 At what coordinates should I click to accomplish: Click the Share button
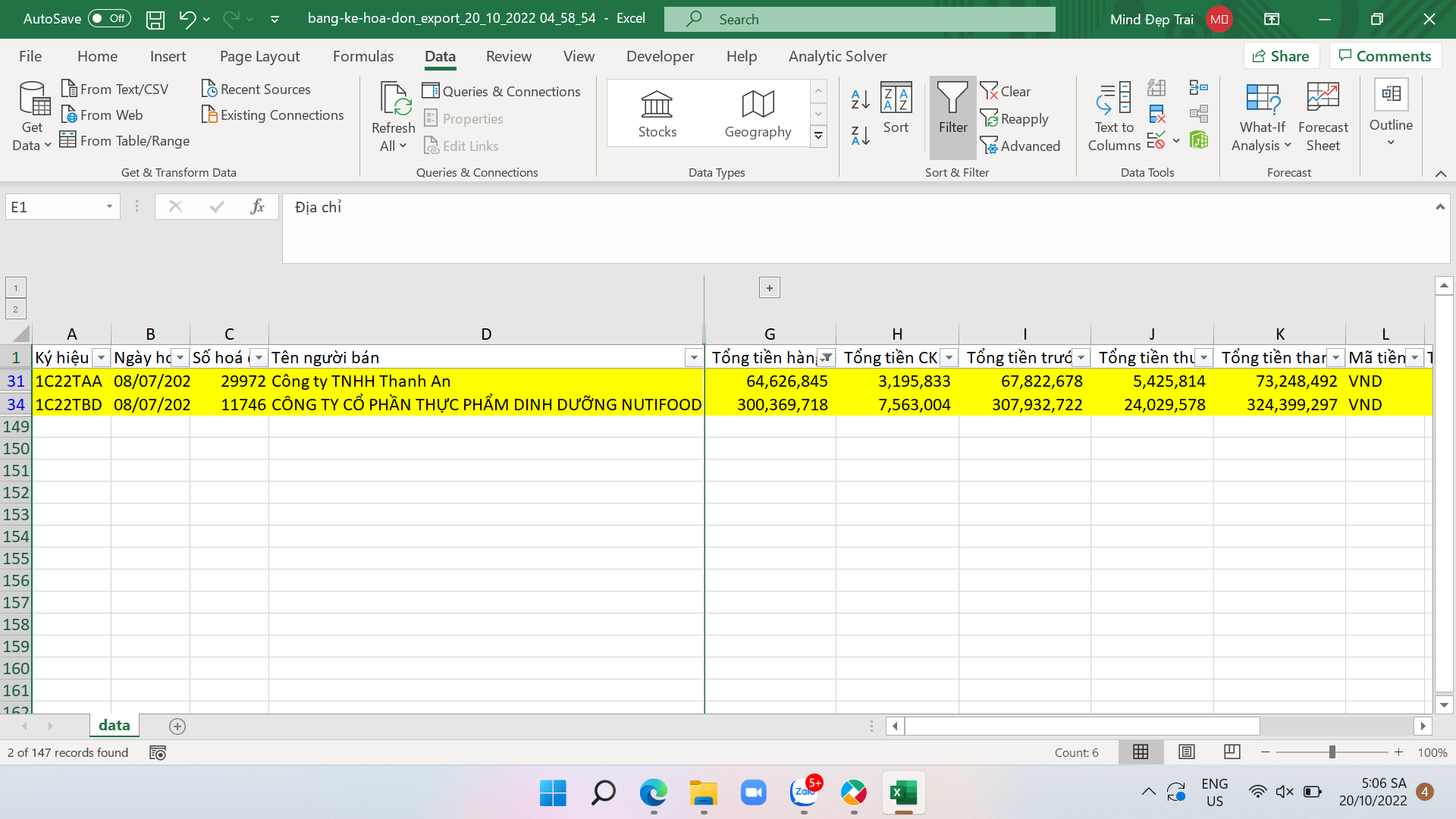click(x=1281, y=56)
